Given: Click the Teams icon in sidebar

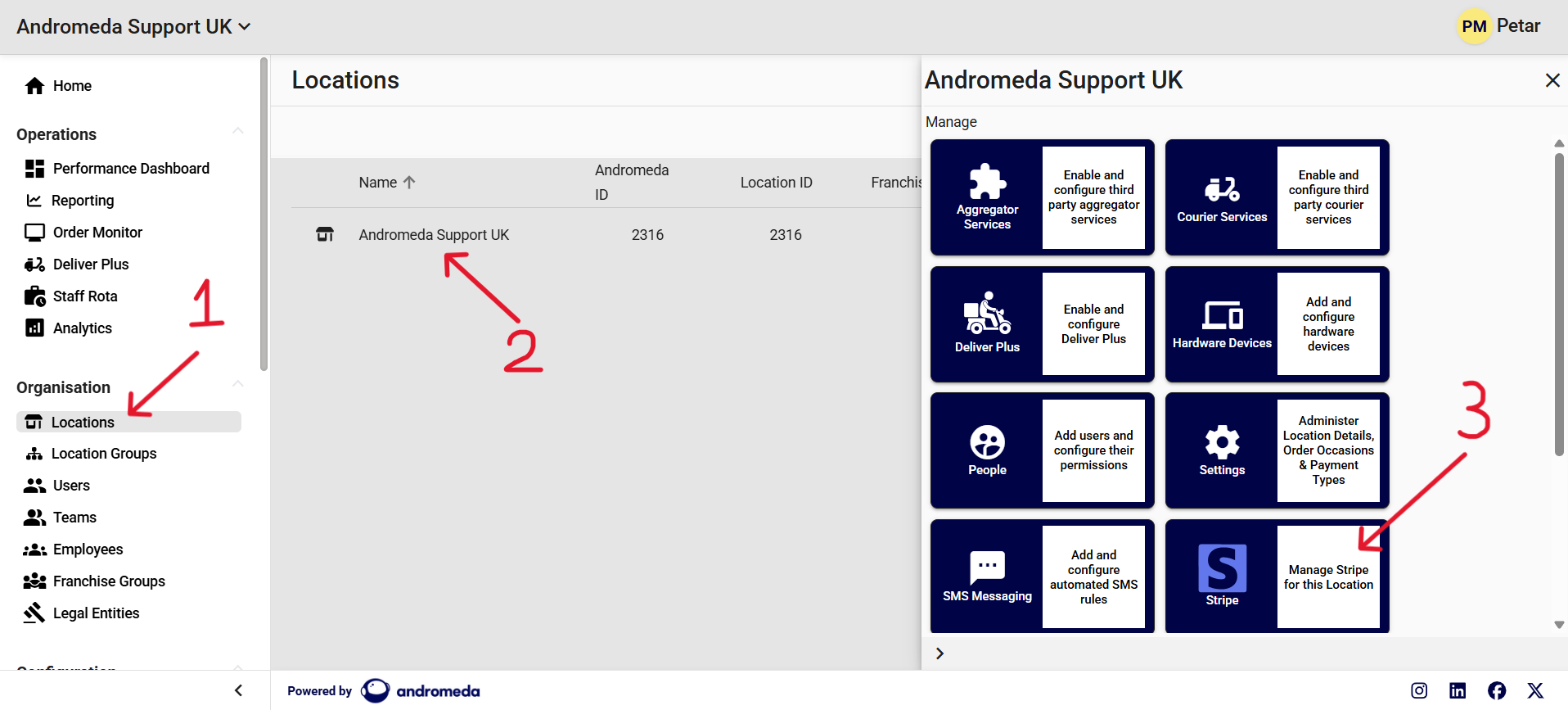Looking at the screenshot, I should [34, 518].
